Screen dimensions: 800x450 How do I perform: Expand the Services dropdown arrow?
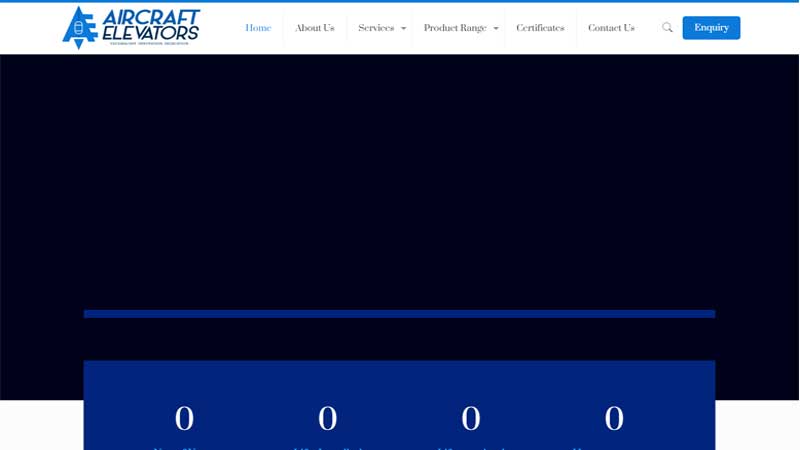(x=404, y=29)
